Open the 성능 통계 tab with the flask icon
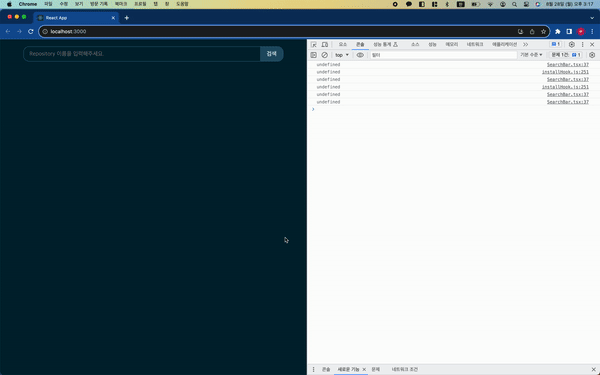This screenshot has height=375, width=600. tap(385, 44)
